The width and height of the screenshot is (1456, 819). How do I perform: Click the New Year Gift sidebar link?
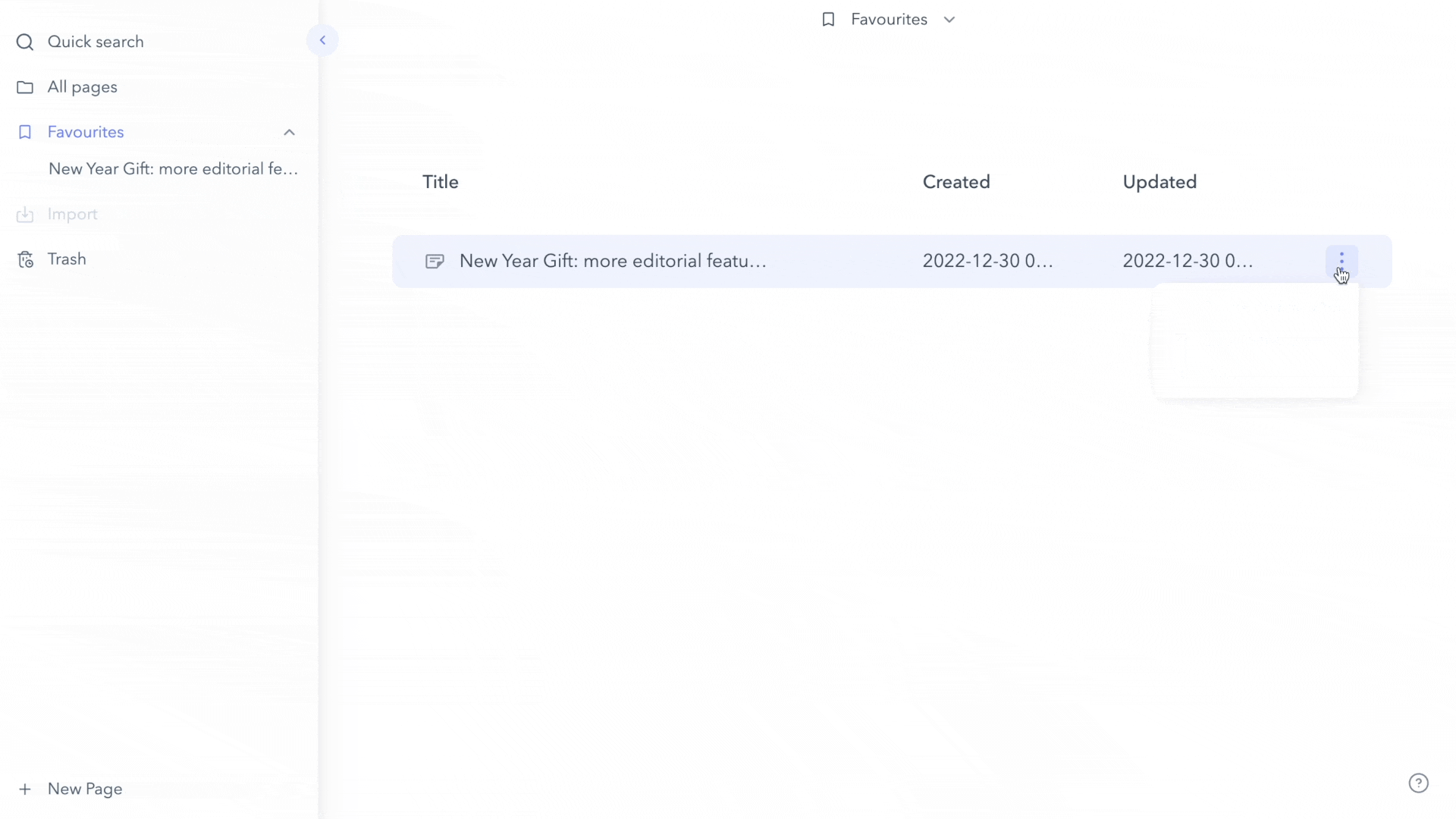click(173, 168)
